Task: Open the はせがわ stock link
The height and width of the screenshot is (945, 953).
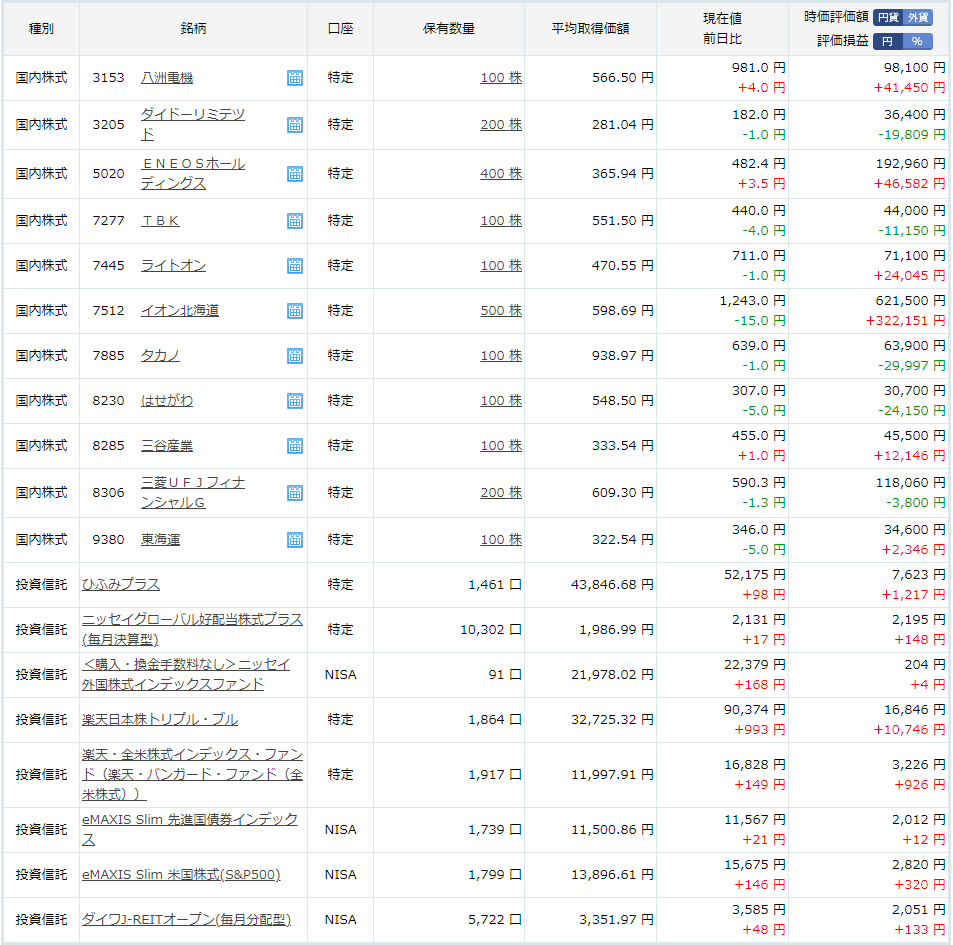Action: [167, 400]
